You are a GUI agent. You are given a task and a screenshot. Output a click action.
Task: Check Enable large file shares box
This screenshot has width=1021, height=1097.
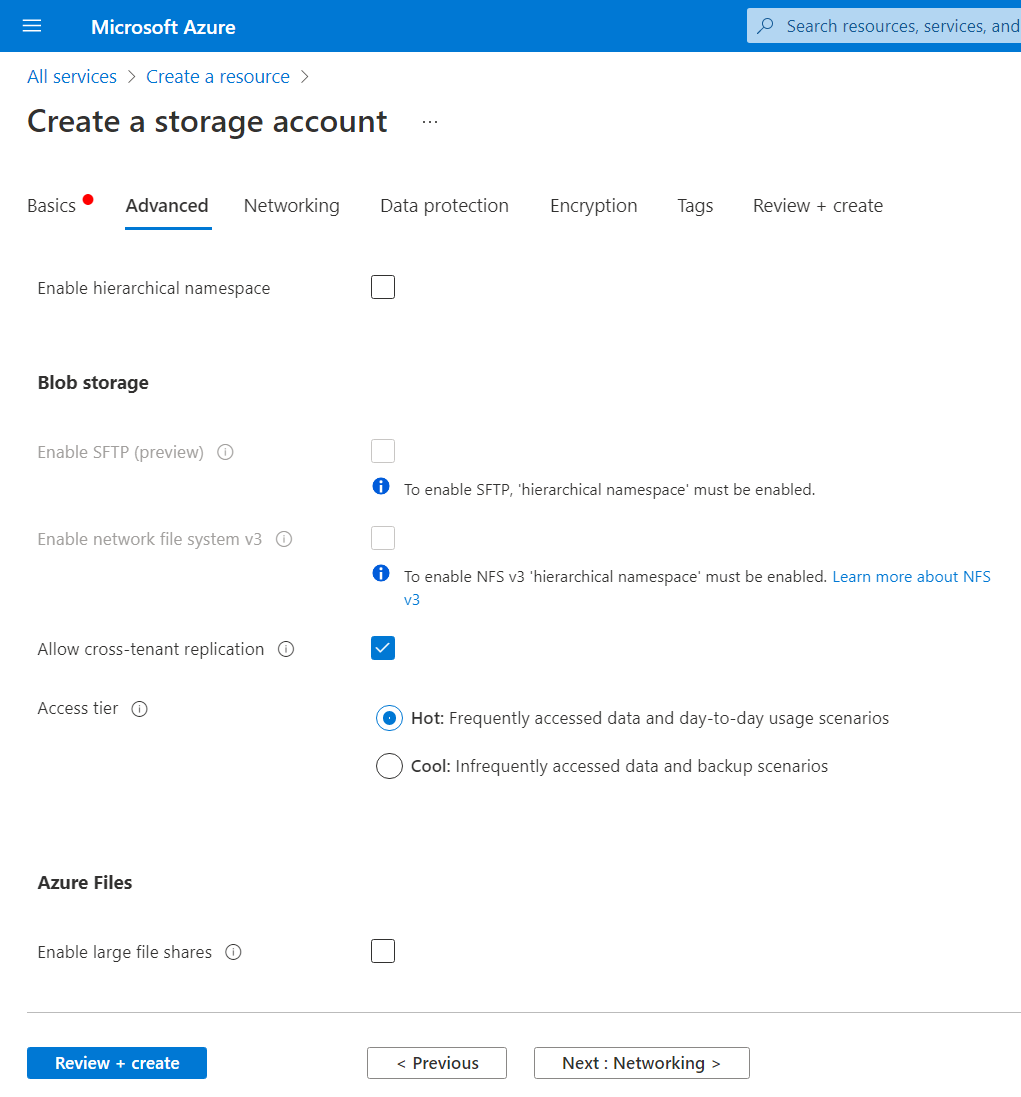(383, 951)
